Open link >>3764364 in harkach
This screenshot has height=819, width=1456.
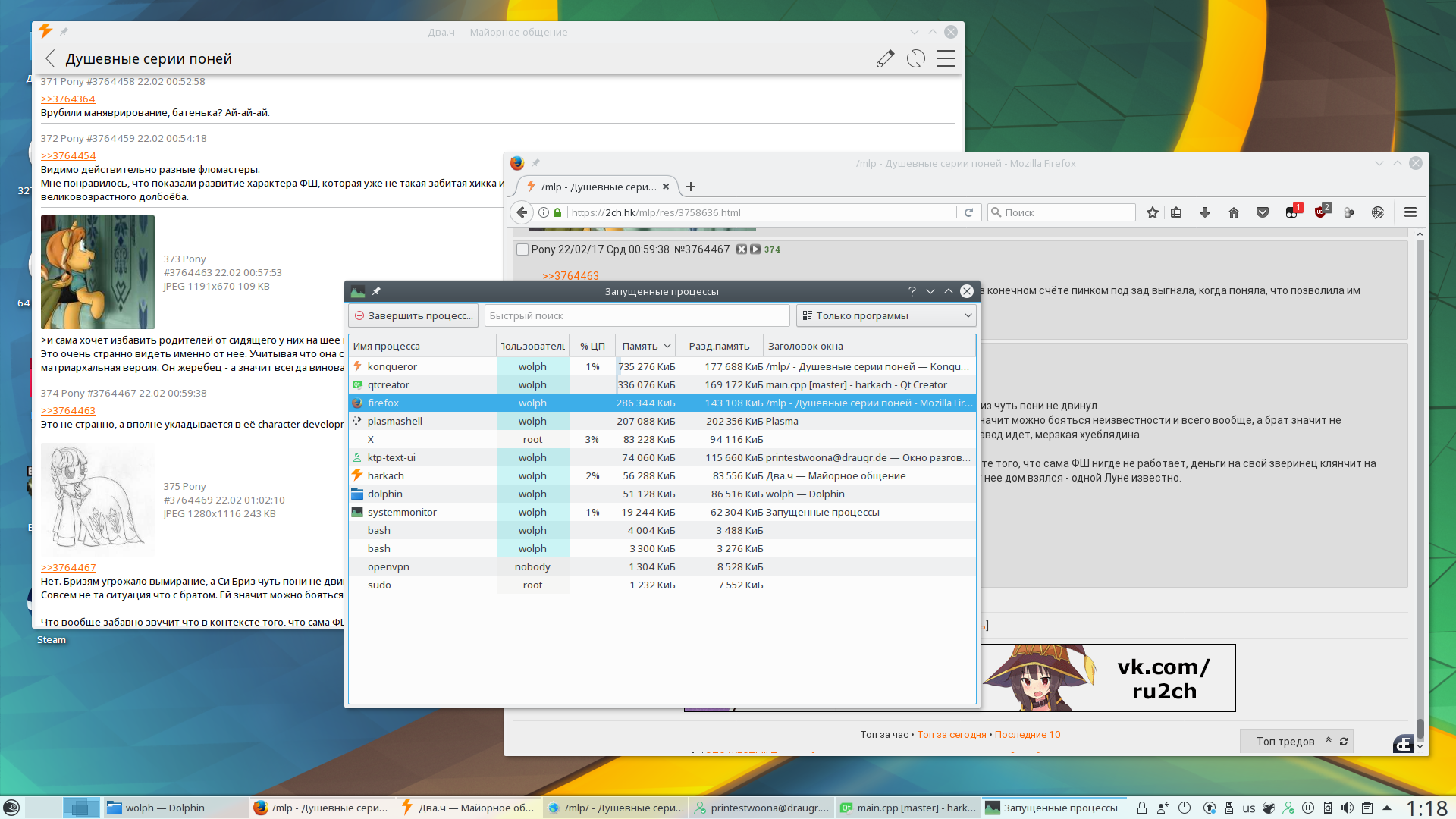point(68,99)
